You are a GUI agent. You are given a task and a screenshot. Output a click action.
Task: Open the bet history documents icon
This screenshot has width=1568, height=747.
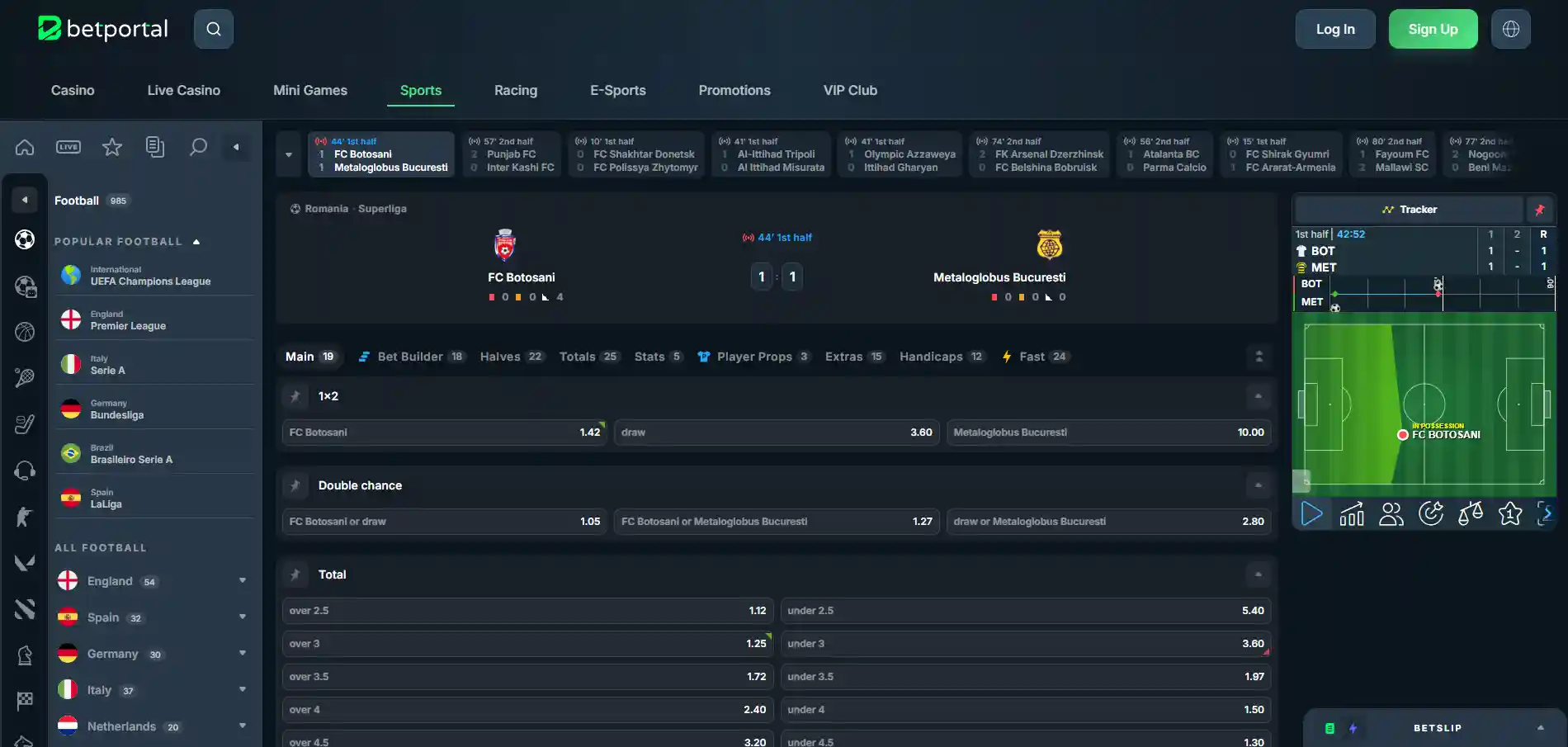(x=155, y=147)
